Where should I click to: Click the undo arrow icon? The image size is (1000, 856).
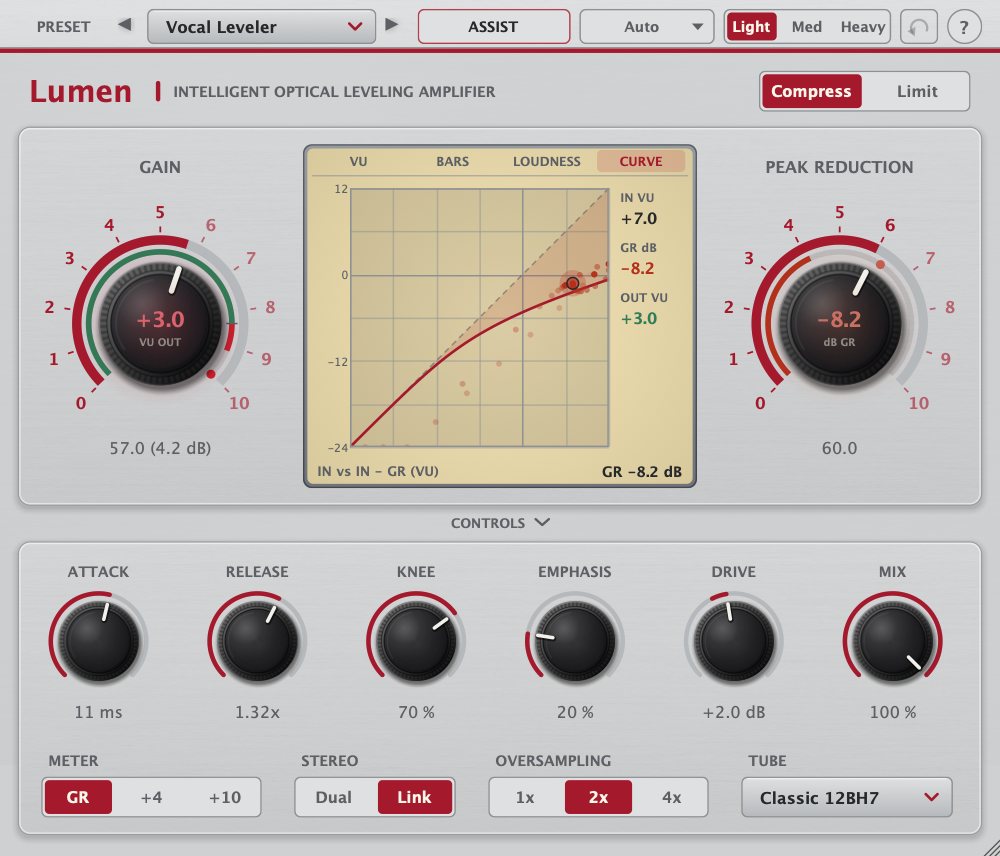(x=918, y=27)
